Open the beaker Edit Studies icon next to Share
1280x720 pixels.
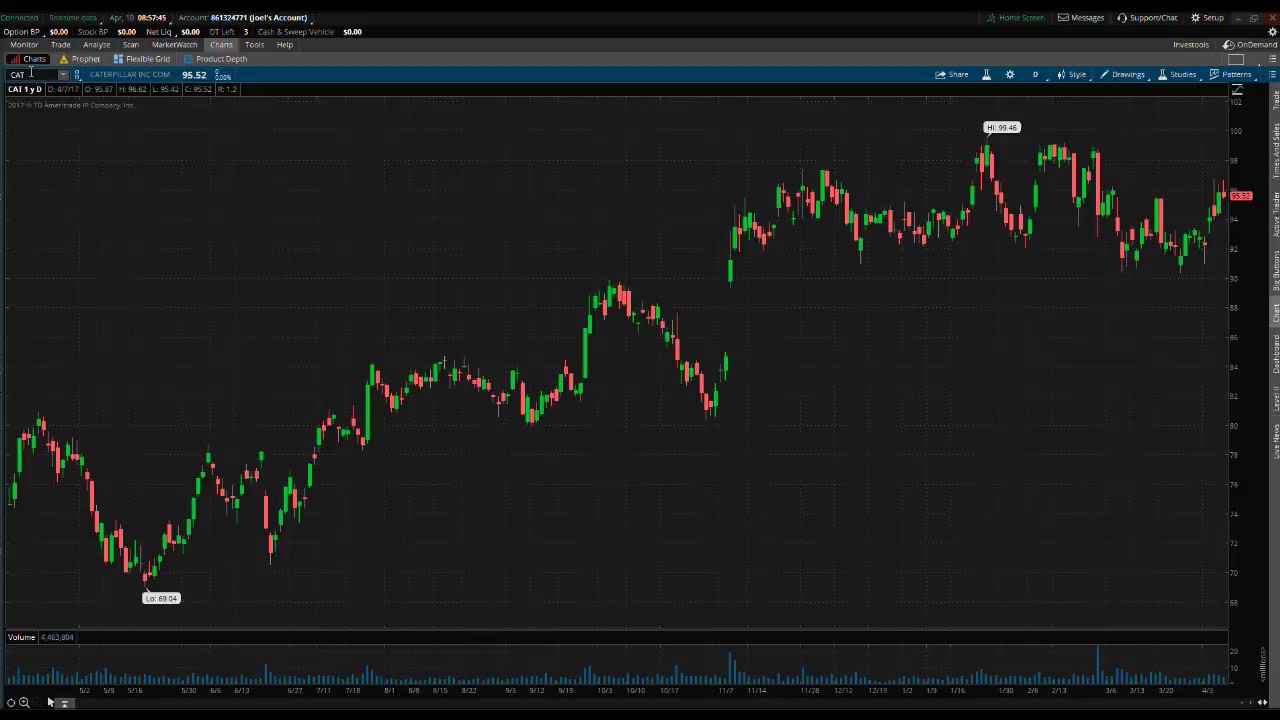pos(986,75)
